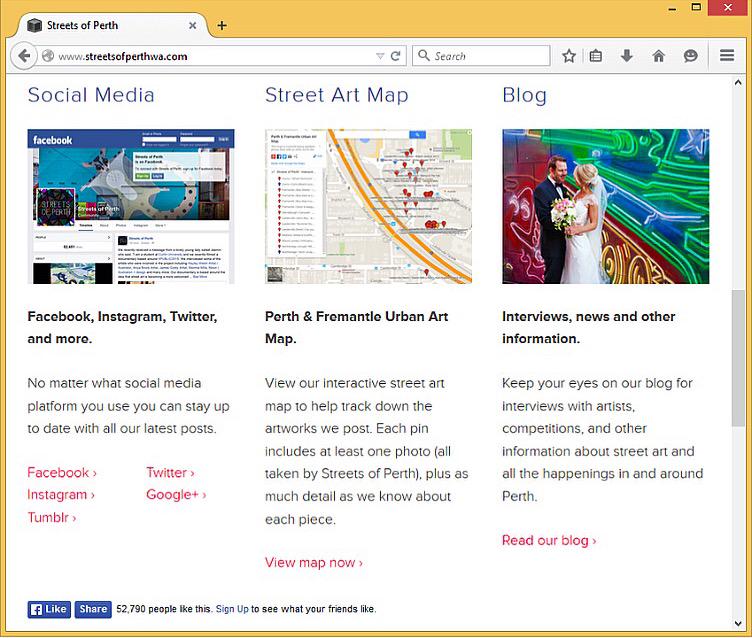Viewport: 752px width, 638px height.
Task: Follow the View map now link
Action: (x=314, y=562)
